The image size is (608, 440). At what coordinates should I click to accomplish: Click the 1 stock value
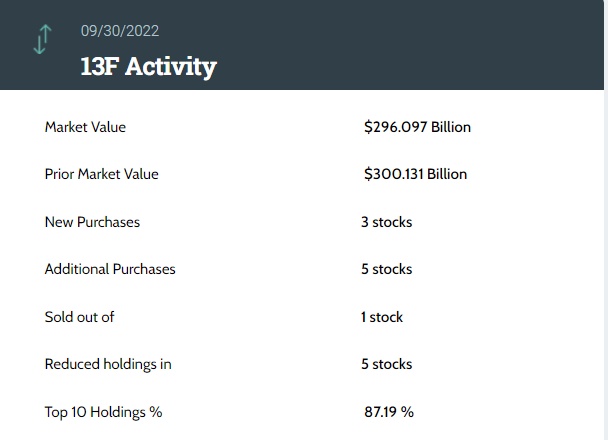(382, 317)
